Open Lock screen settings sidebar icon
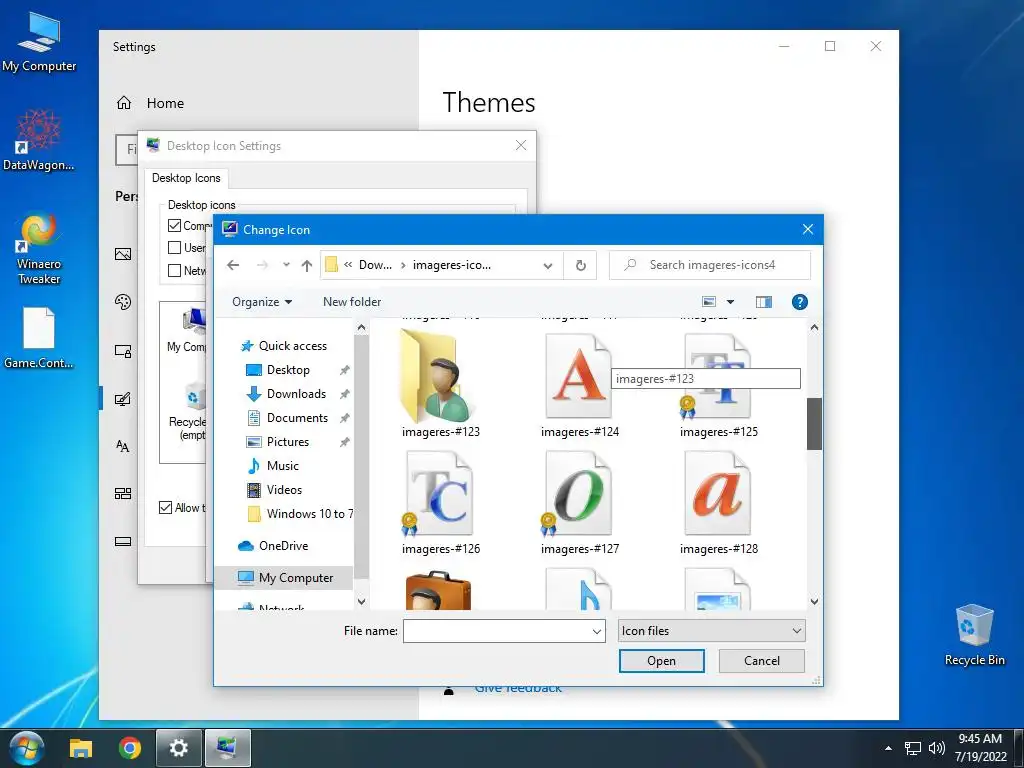 [x=123, y=351]
